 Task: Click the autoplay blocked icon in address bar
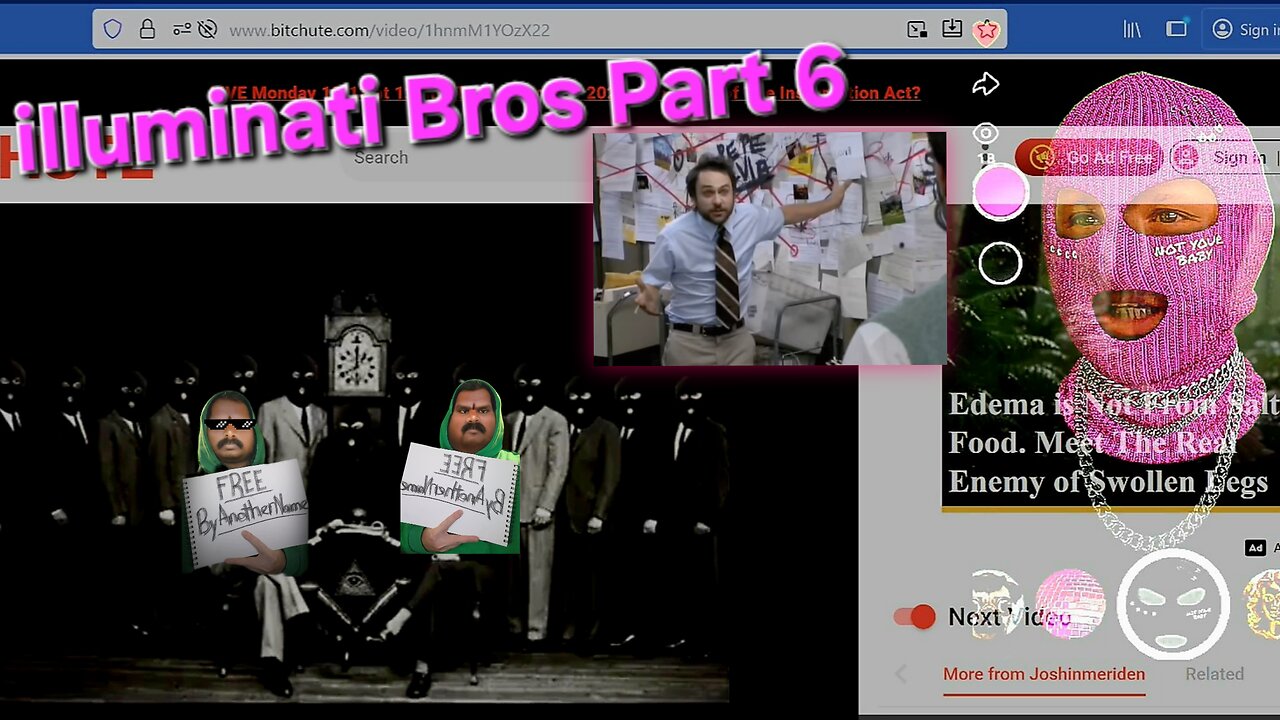[207, 30]
